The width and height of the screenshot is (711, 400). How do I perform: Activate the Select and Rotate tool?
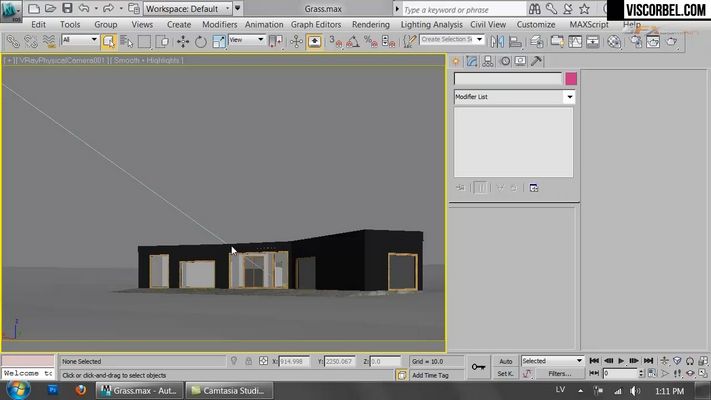200,41
